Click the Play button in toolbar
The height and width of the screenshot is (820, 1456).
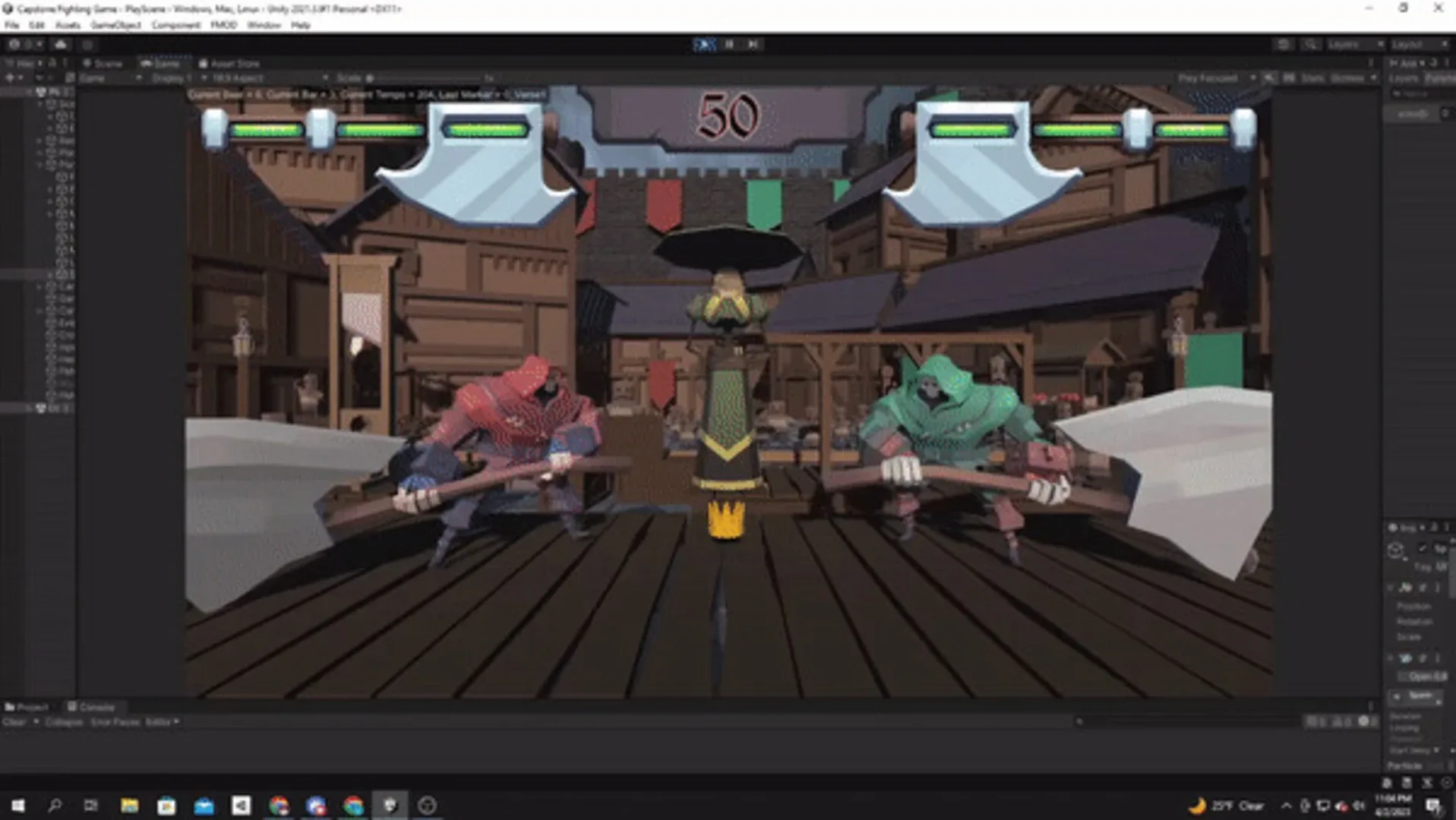click(704, 45)
